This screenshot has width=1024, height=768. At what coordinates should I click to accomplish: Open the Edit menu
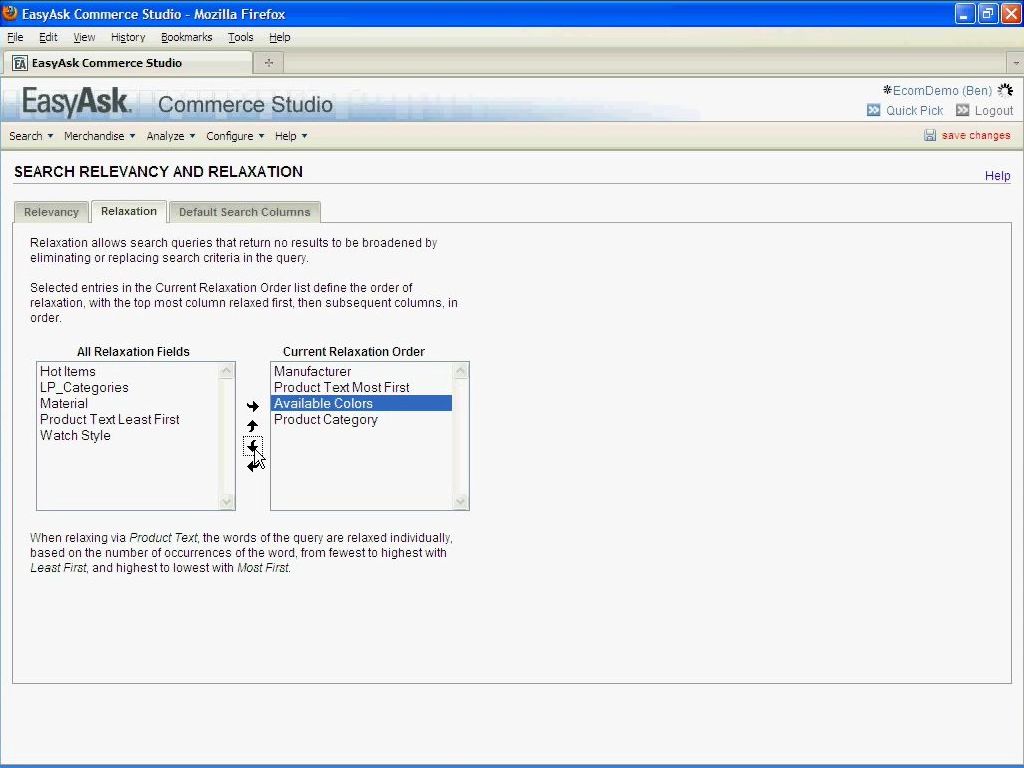(x=48, y=37)
